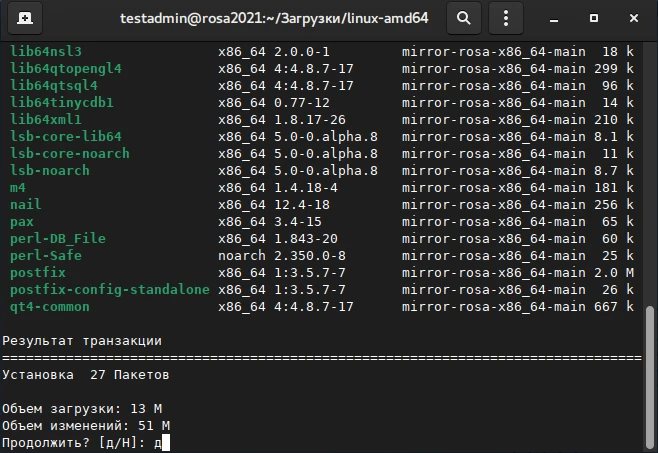Screen dimensions: 658x453
Task: Click package name nail
Action: [26, 204]
